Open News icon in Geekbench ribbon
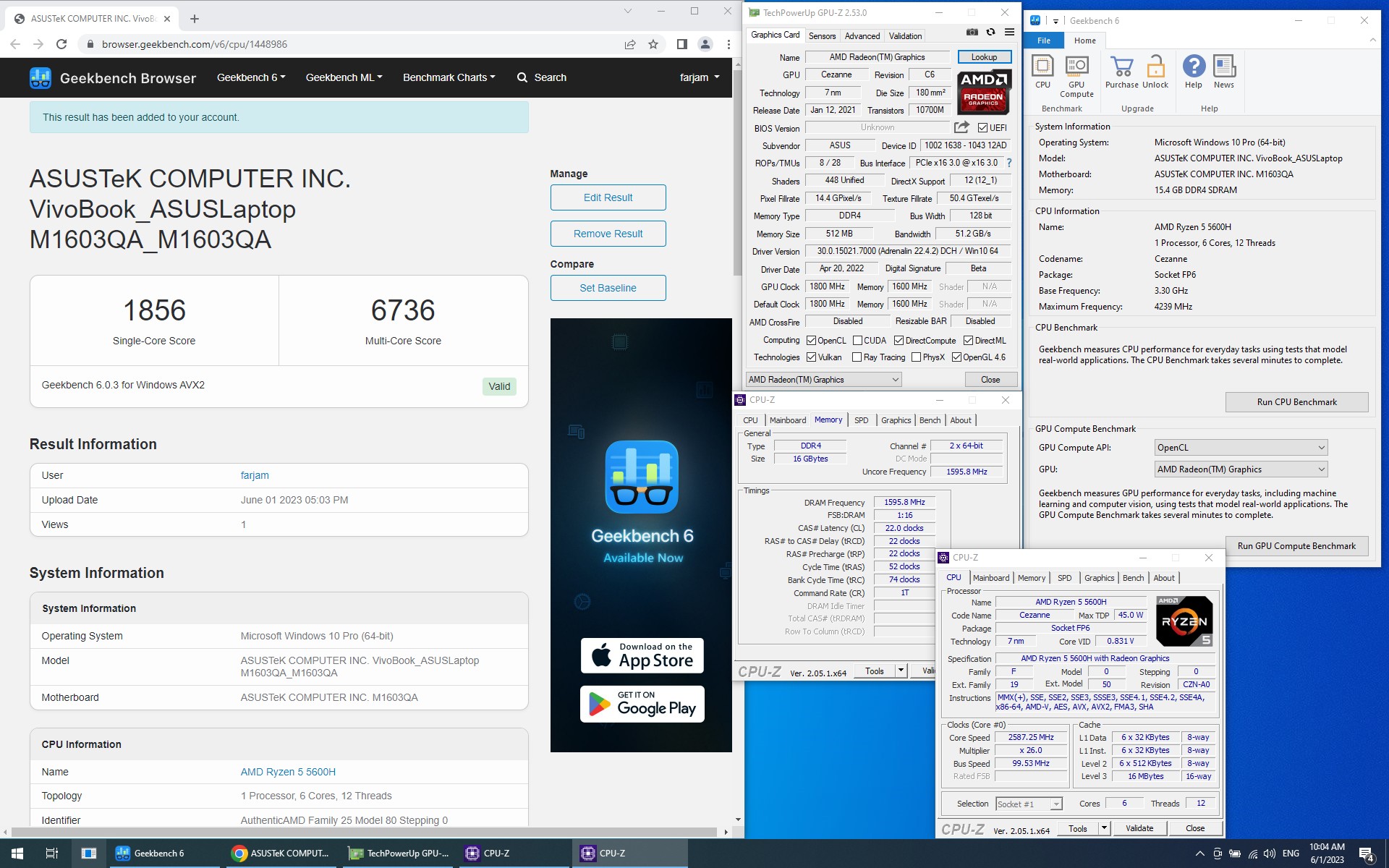This screenshot has width=1389, height=868. 1224,72
